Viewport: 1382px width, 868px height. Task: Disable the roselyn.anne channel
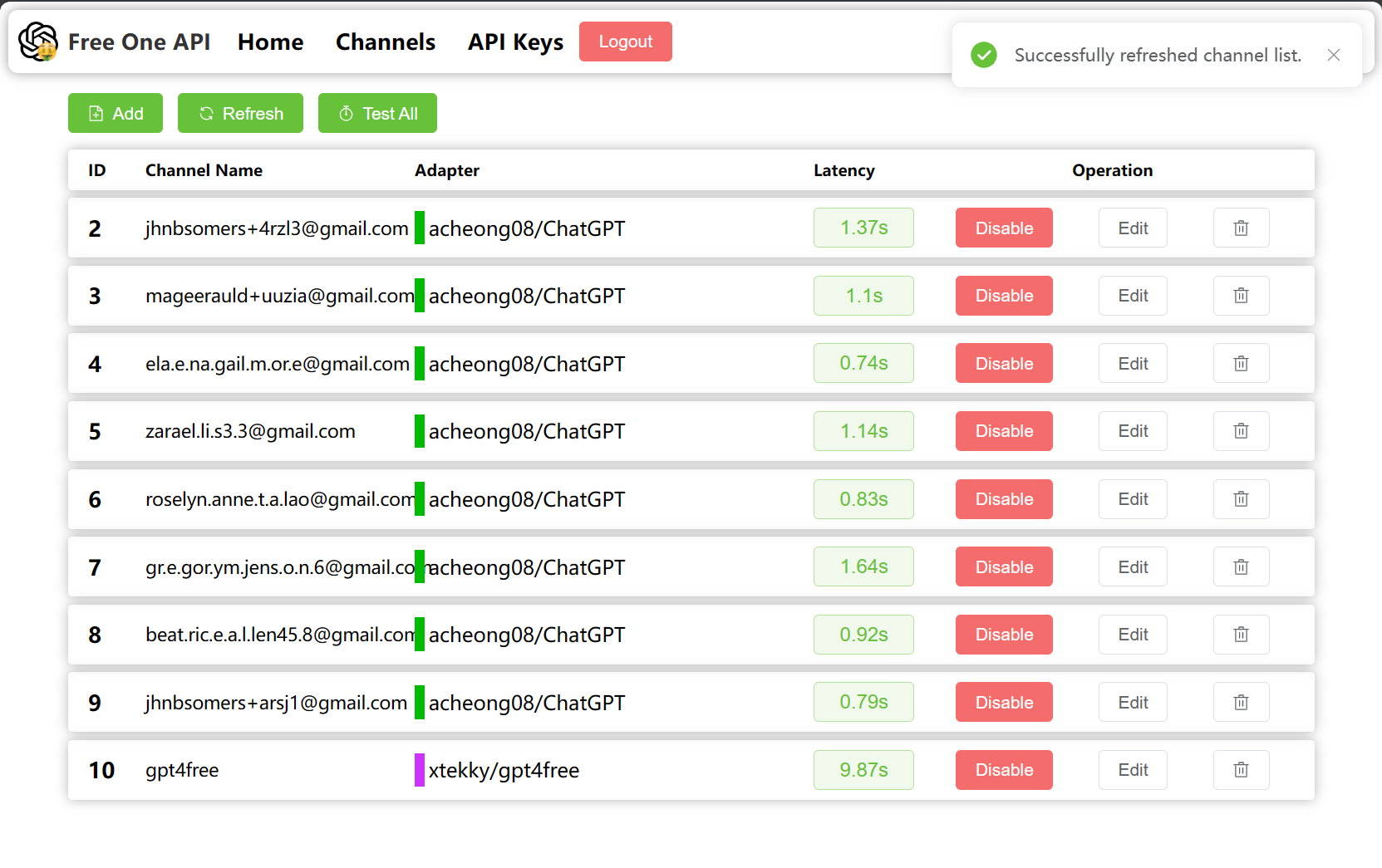(1004, 499)
